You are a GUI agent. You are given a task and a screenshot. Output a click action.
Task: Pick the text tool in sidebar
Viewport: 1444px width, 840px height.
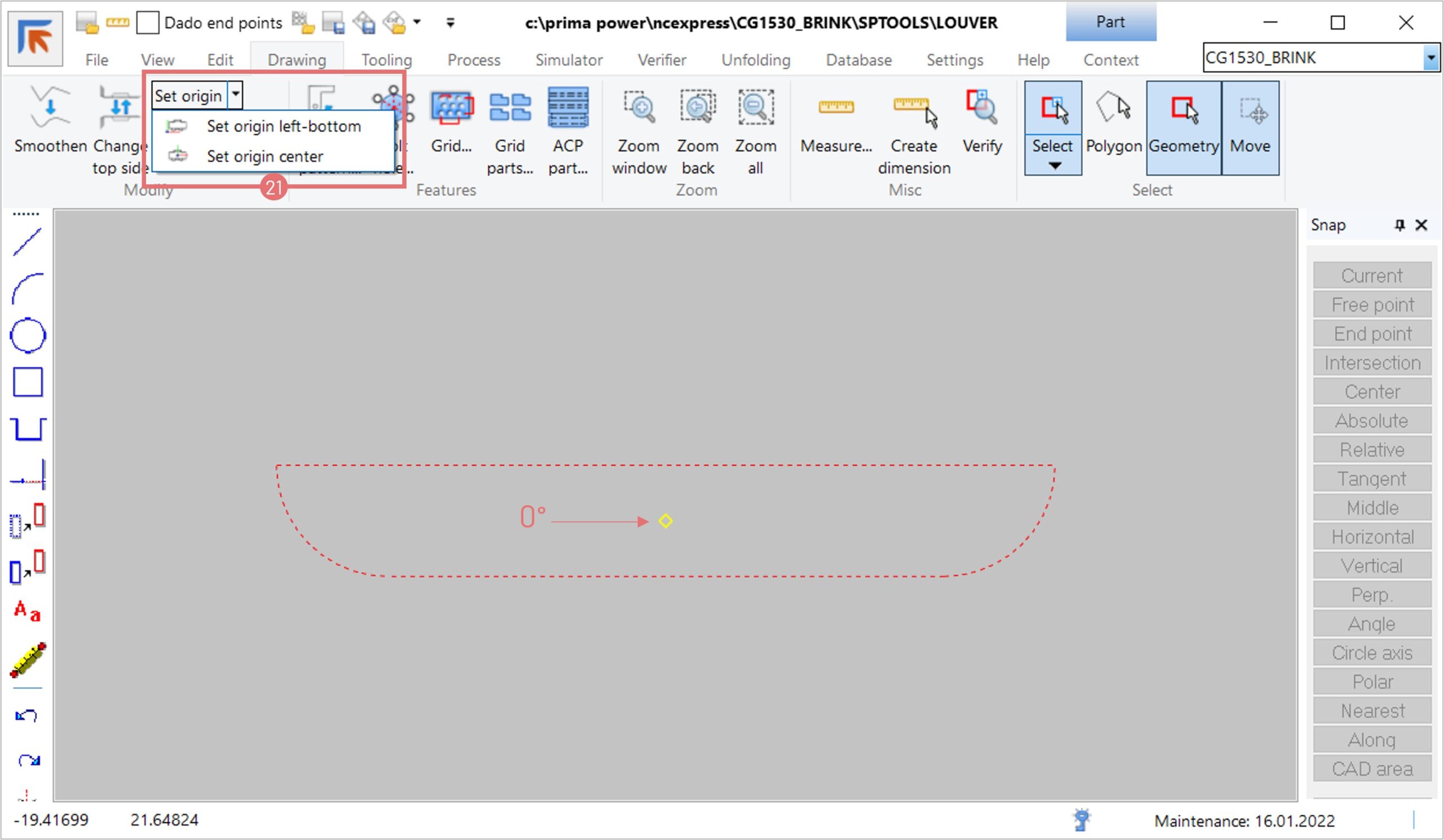[x=28, y=612]
